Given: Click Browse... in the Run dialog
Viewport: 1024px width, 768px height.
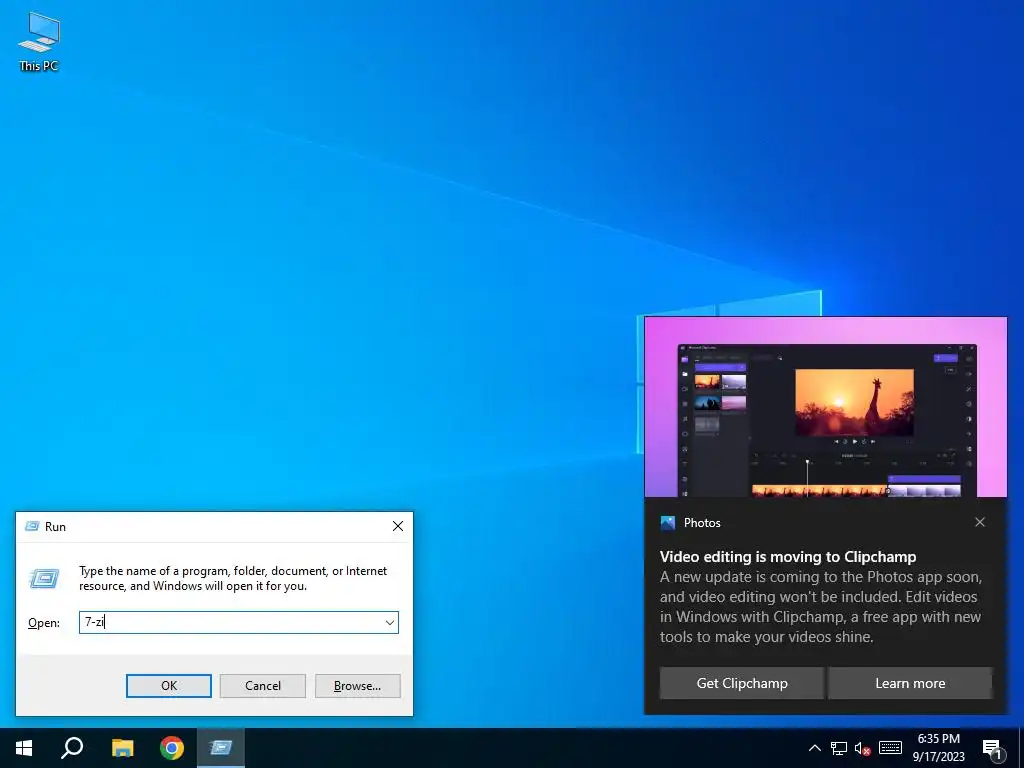Looking at the screenshot, I should click(357, 686).
